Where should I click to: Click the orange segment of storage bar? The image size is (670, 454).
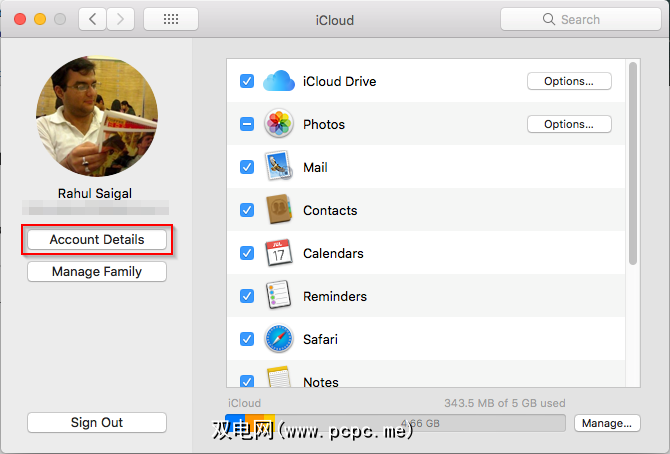[254, 423]
